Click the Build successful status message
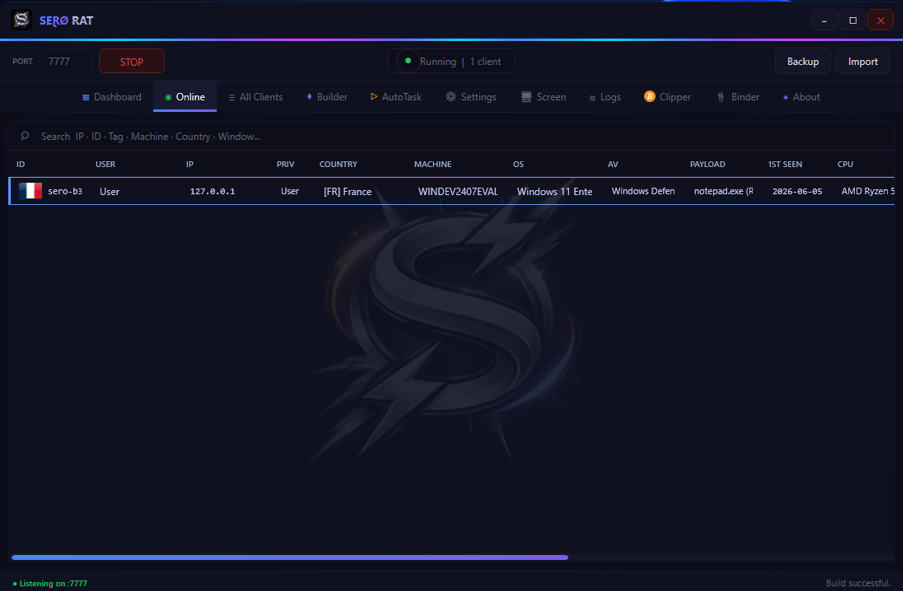 tap(858, 583)
